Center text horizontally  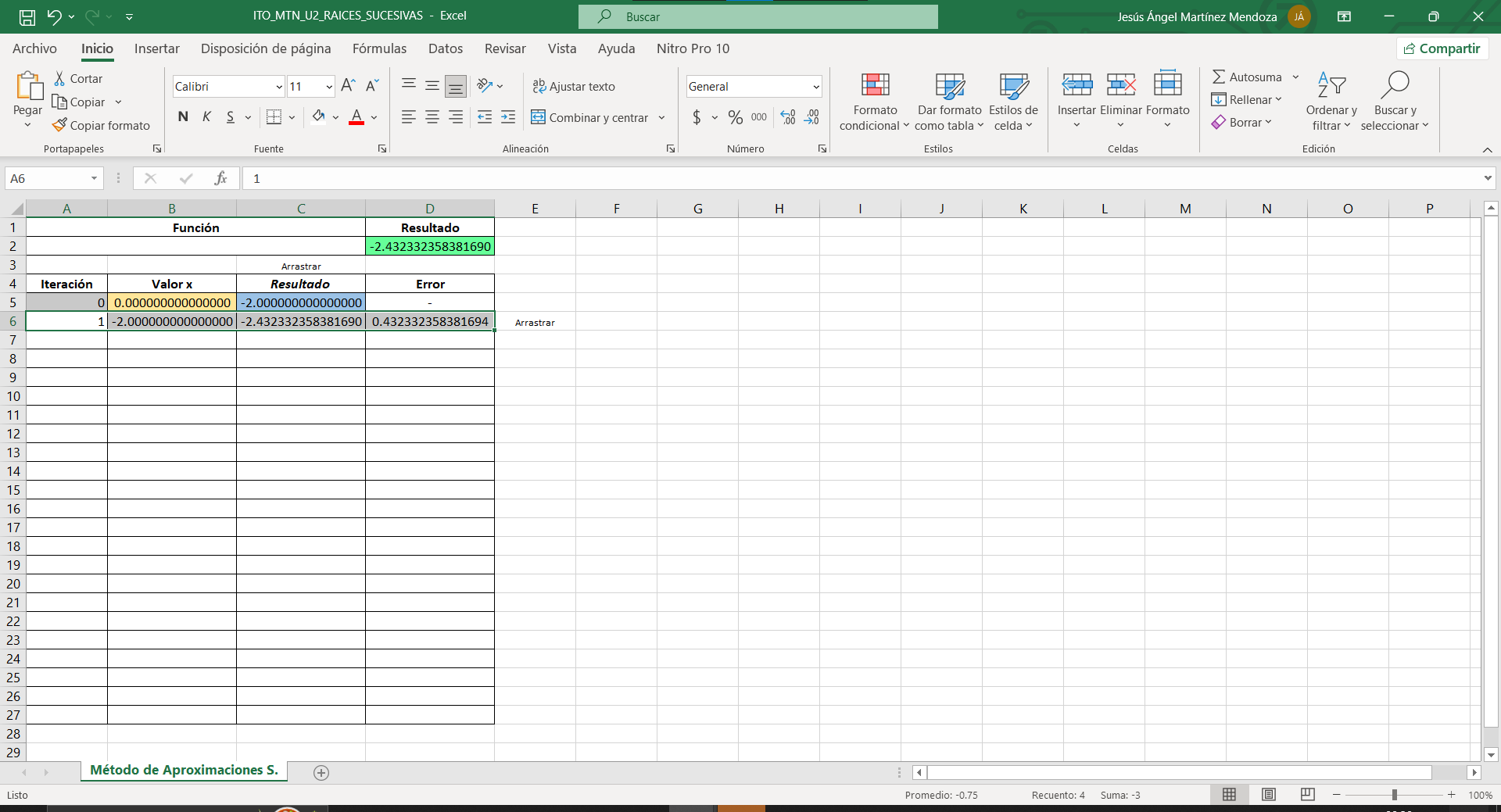[432, 117]
